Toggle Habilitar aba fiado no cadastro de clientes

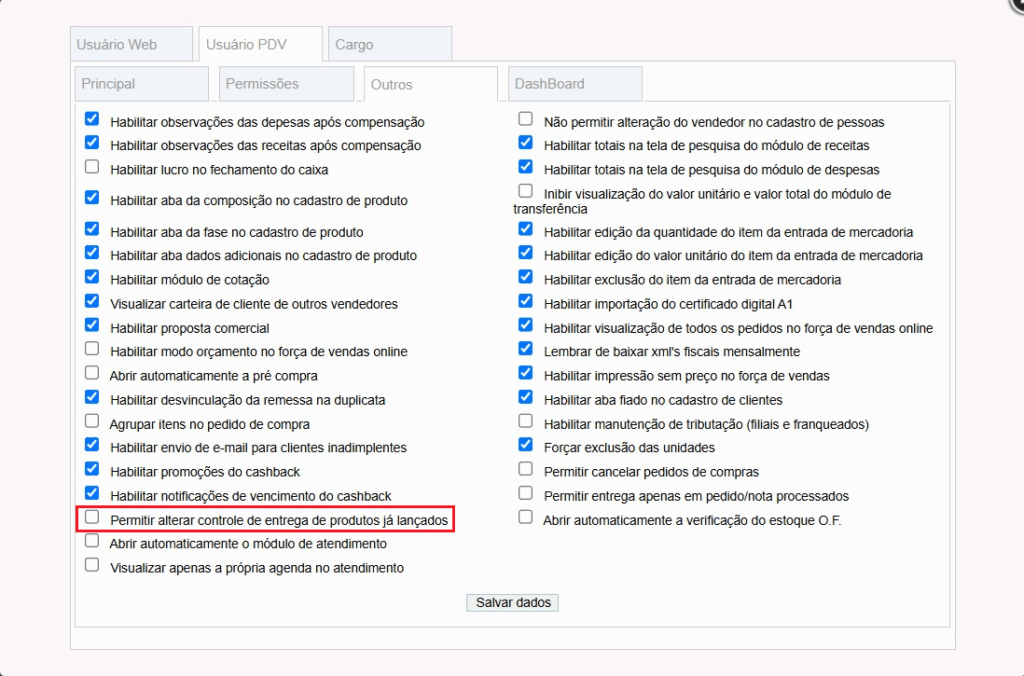coord(526,396)
